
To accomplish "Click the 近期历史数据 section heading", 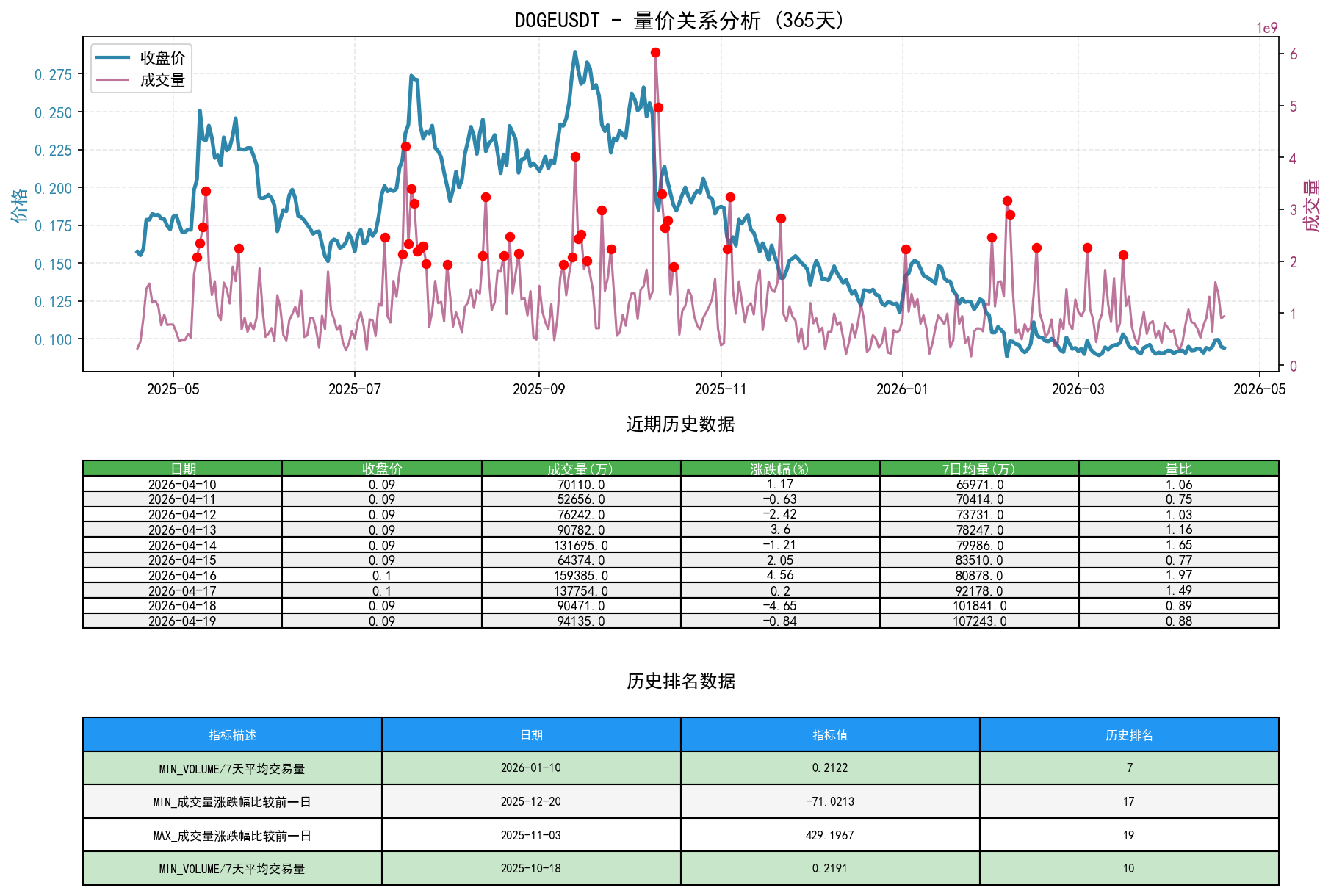I will point(680,424).
